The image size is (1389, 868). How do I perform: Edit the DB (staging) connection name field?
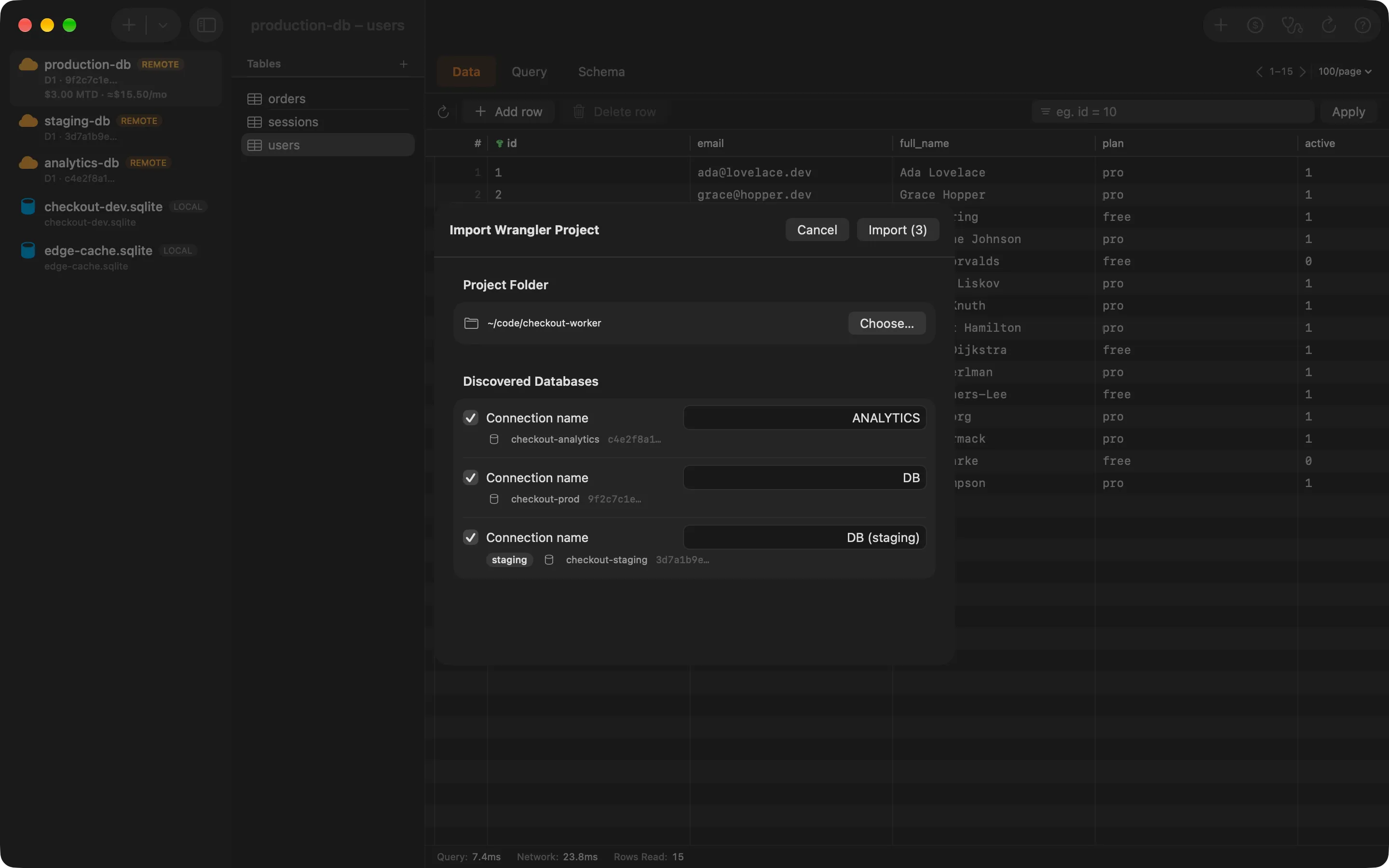click(x=804, y=537)
